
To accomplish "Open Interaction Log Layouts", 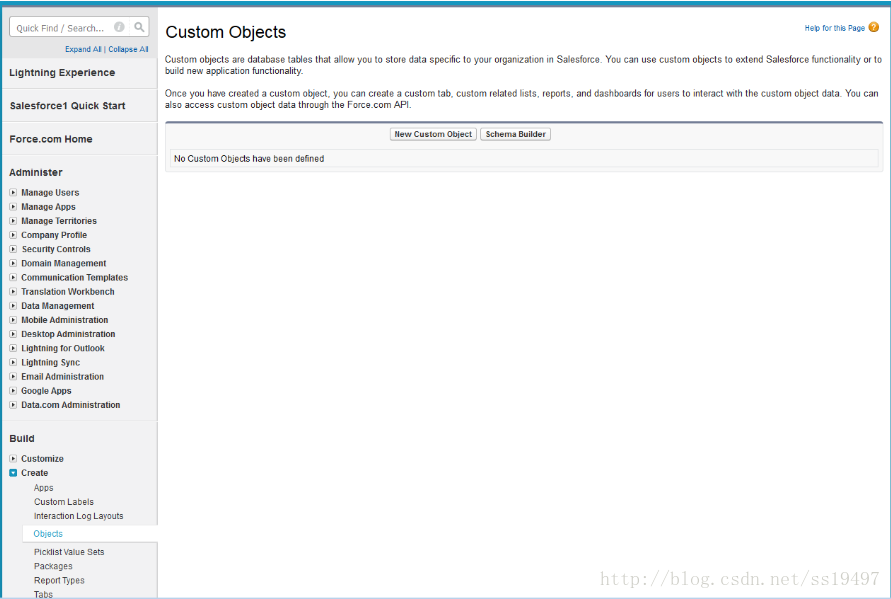I will click(x=78, y=516).
